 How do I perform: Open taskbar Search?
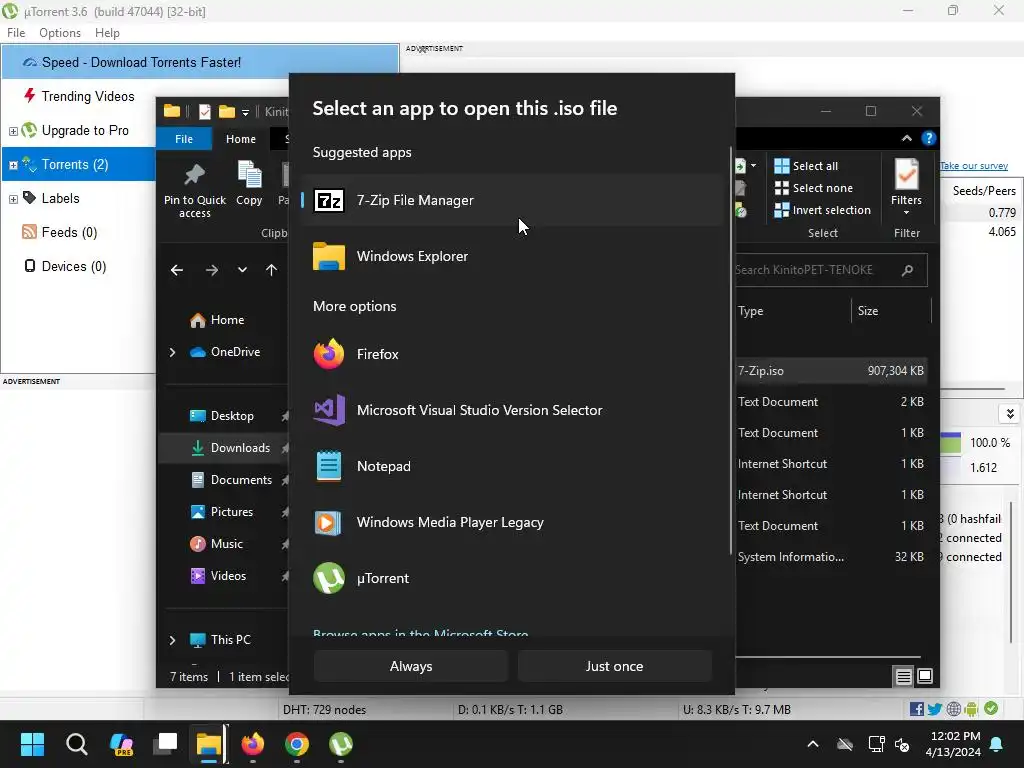(76, 744)
